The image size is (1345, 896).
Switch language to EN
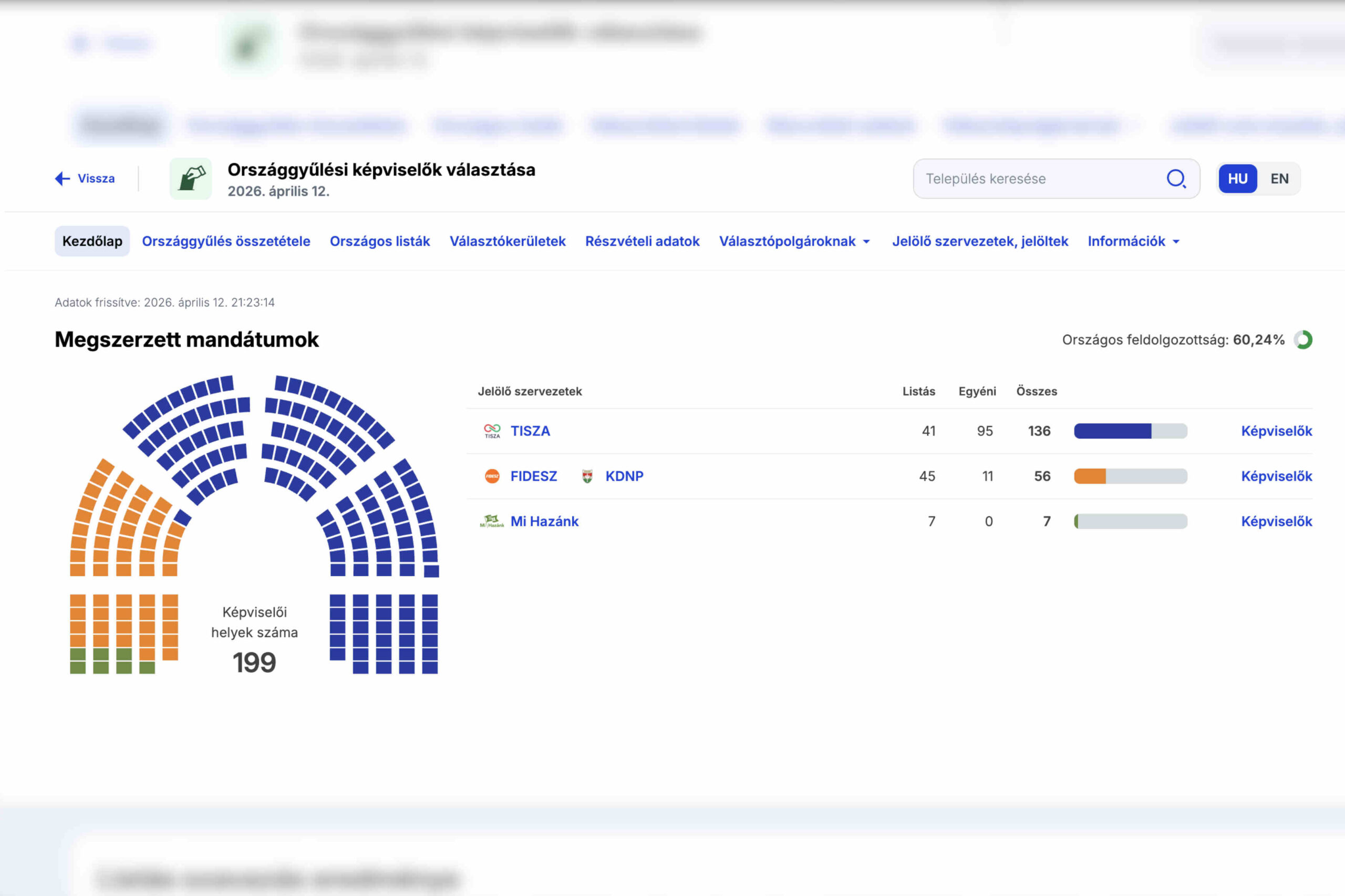click(x=1279, y=179)
